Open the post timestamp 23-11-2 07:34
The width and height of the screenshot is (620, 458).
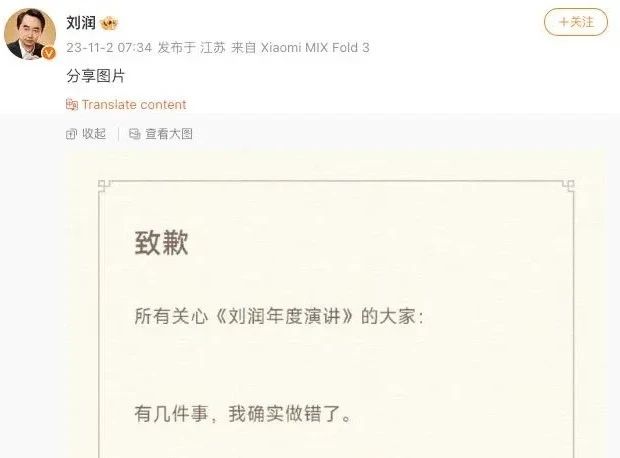[x=109, y=48]
